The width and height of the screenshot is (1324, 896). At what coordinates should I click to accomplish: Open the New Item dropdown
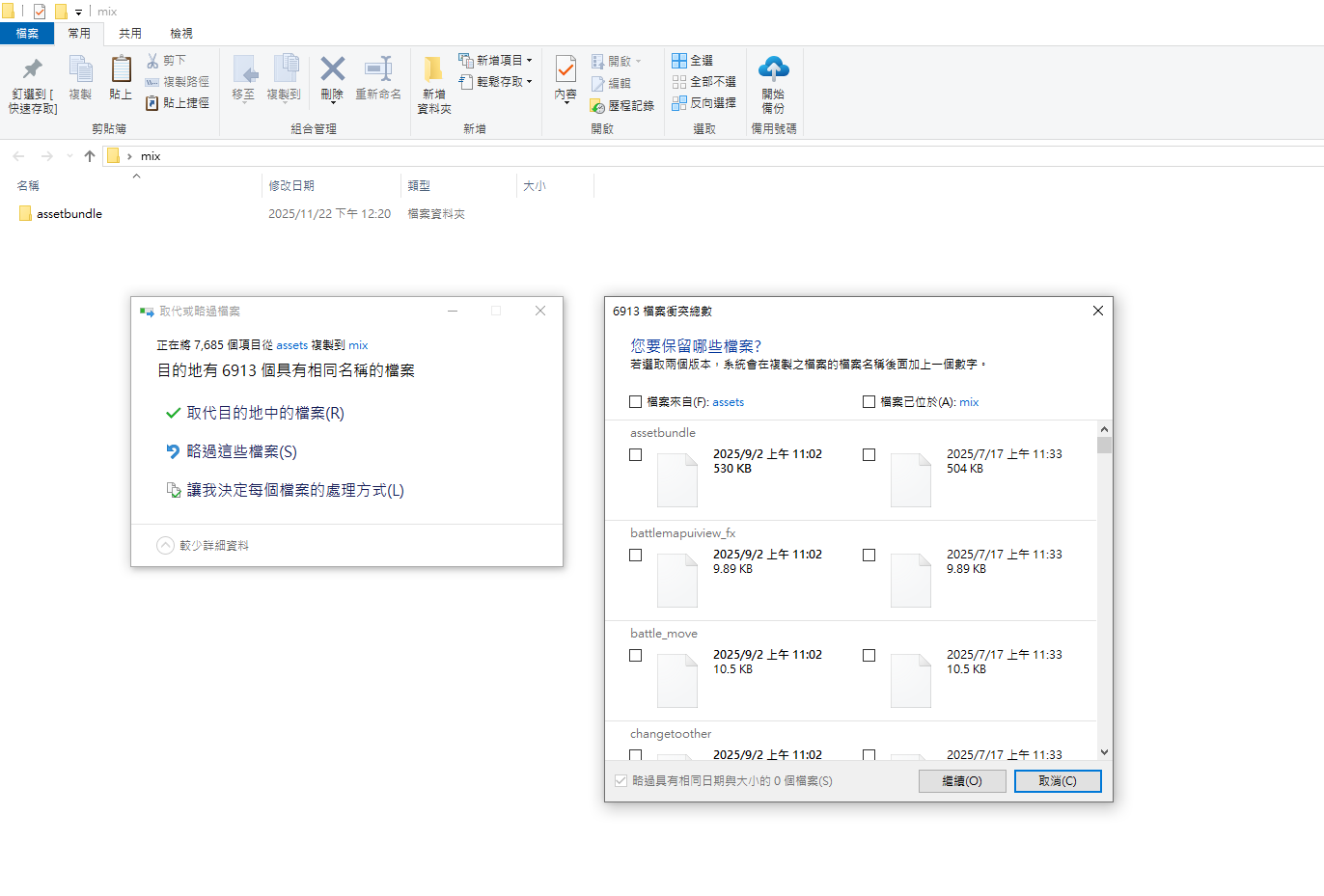coord(529,60)
